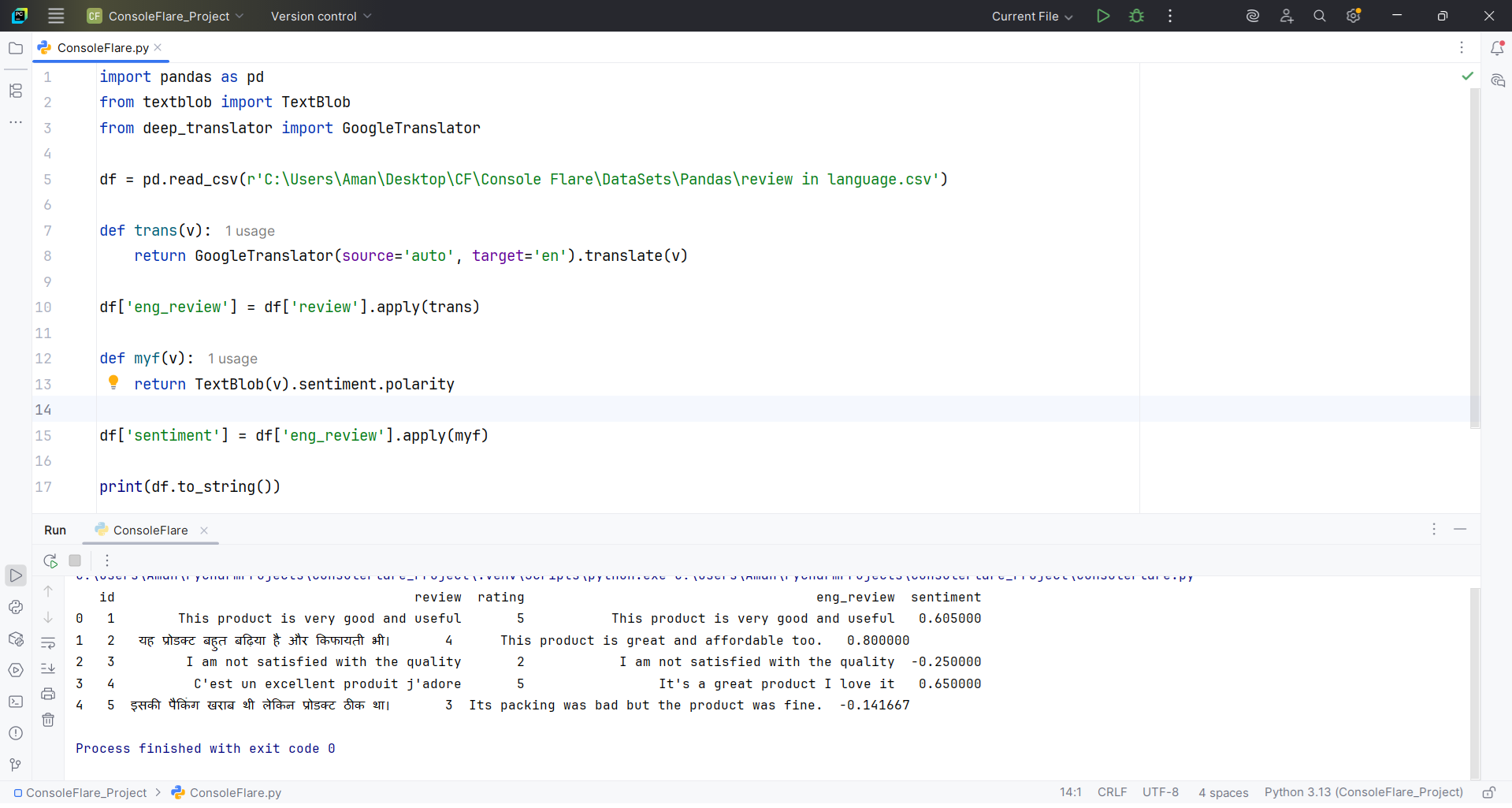Expand the ConsoleFlare_Project dropdown

point(169,16)
